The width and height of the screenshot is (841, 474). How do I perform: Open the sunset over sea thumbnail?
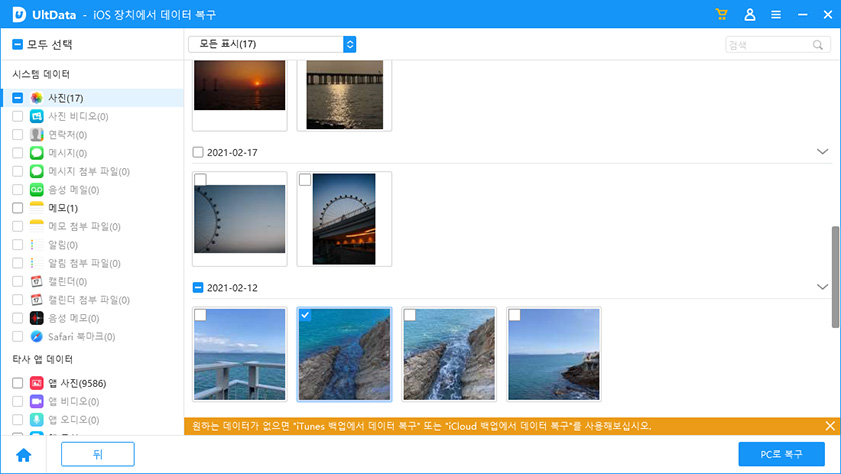pos(240,85)
